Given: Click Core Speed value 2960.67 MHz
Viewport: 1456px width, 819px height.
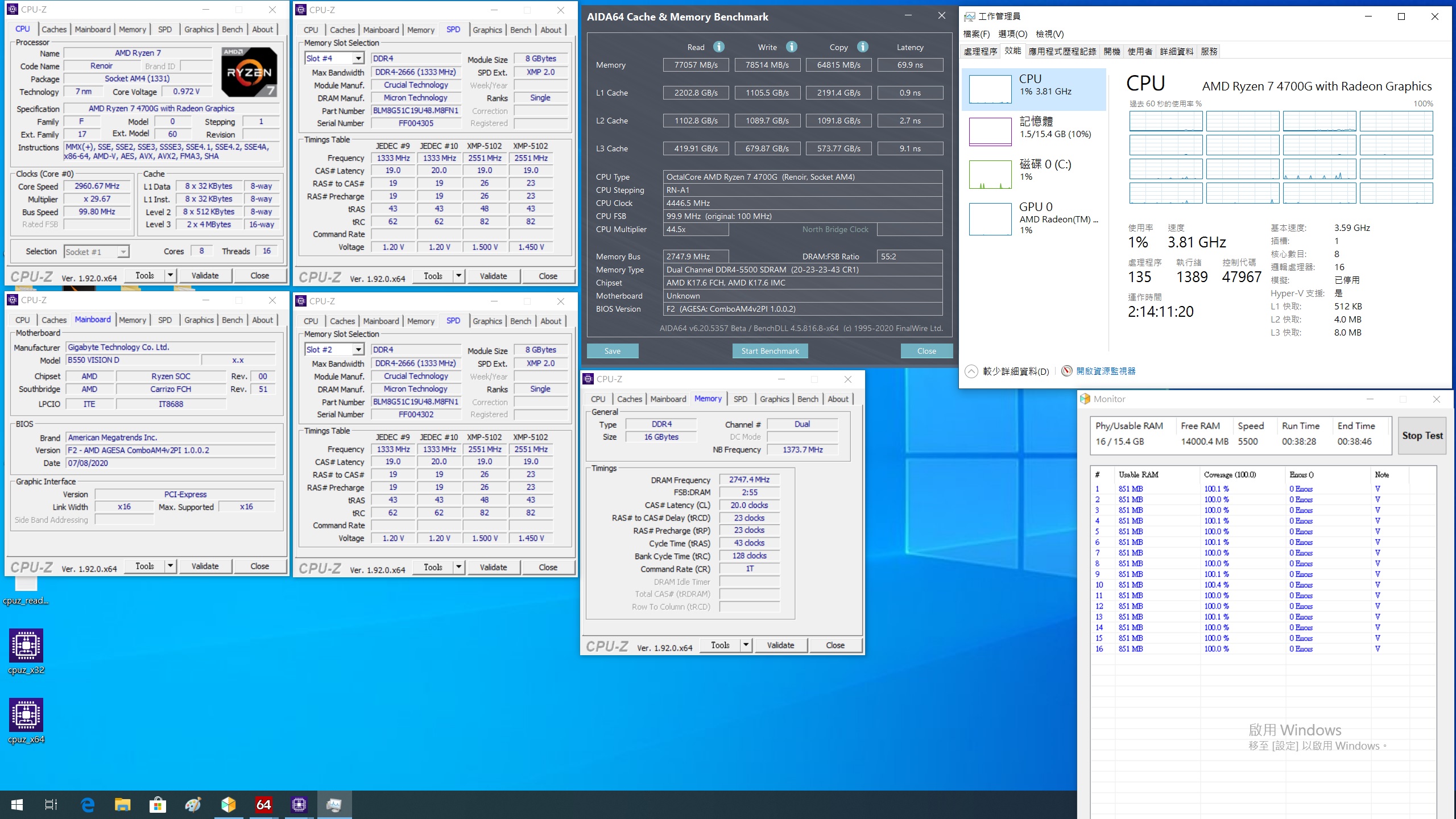Looking at the screenshot, I should (x=97, y=186).
